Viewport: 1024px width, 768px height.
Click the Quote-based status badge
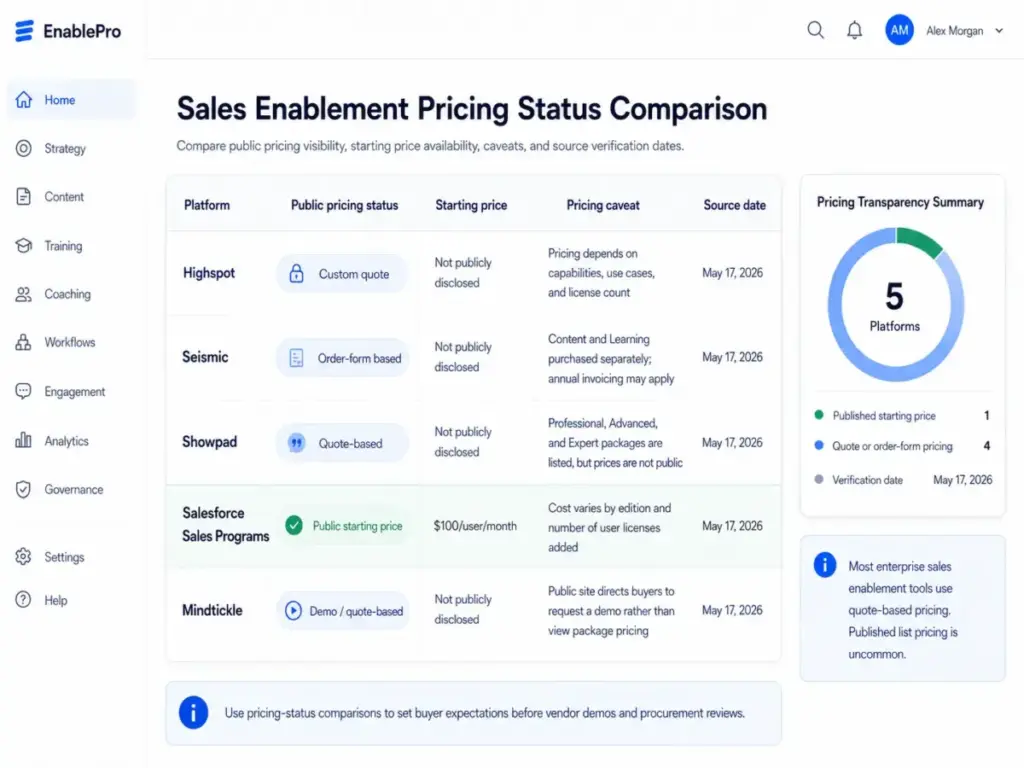[x=342, y=443]
